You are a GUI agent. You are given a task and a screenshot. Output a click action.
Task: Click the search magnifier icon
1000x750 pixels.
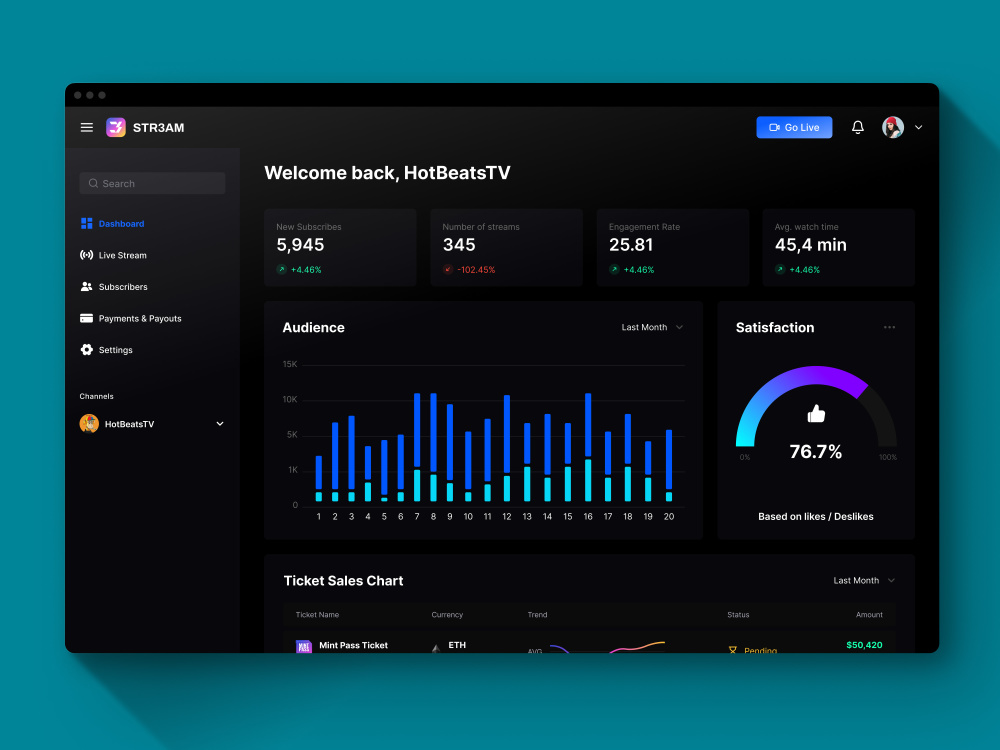tap(94, 183)
